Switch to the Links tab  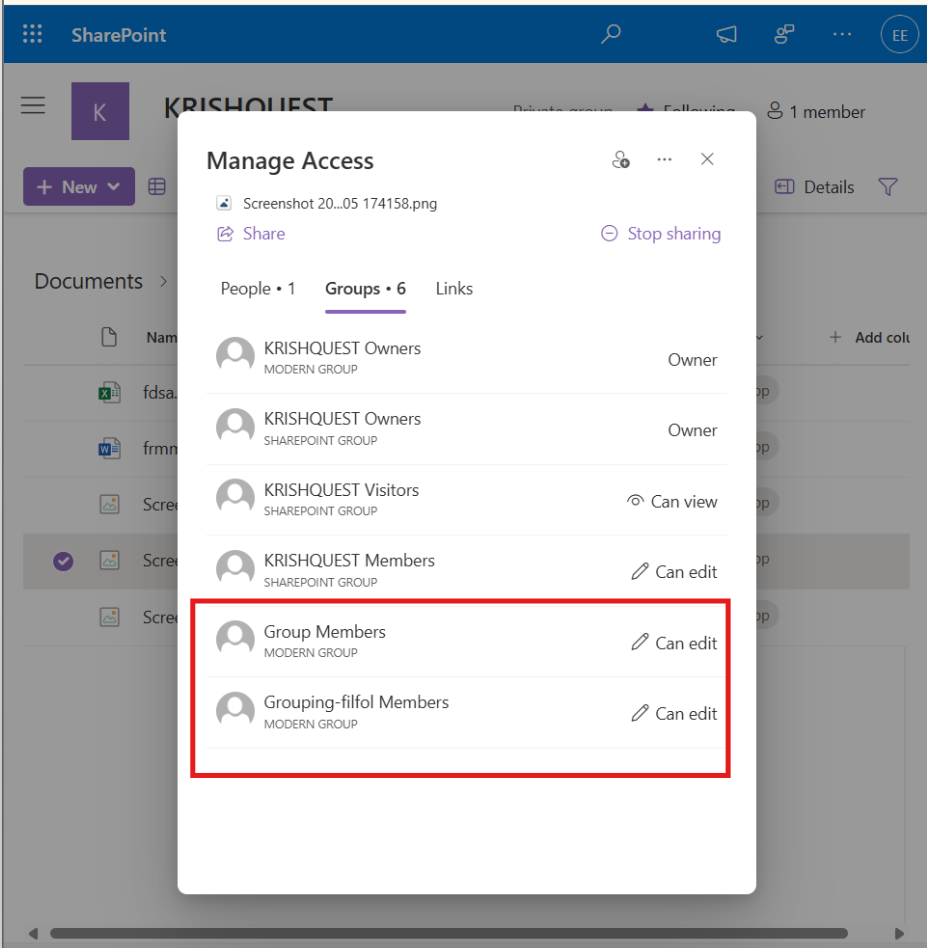[x=454, y=289]
